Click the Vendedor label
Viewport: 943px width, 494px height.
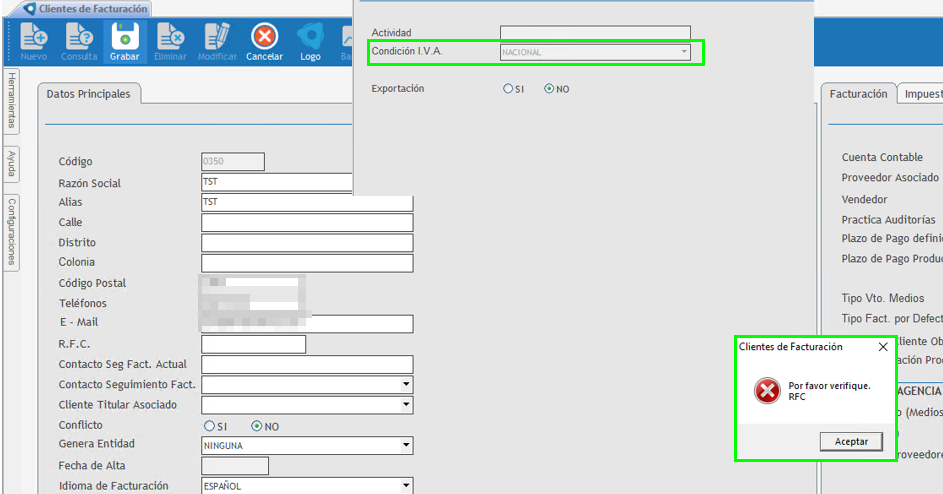click(864, 199)
